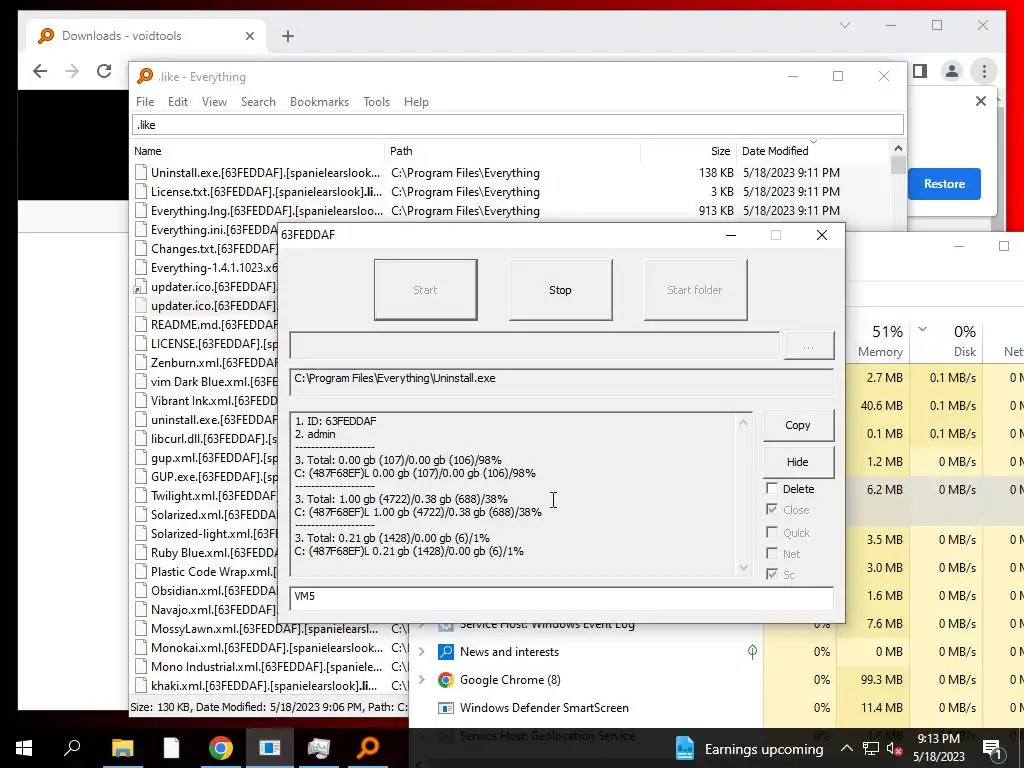Open taskbar search magnifier
Screen dimensions: 1024x768
[x=72, y=748]
